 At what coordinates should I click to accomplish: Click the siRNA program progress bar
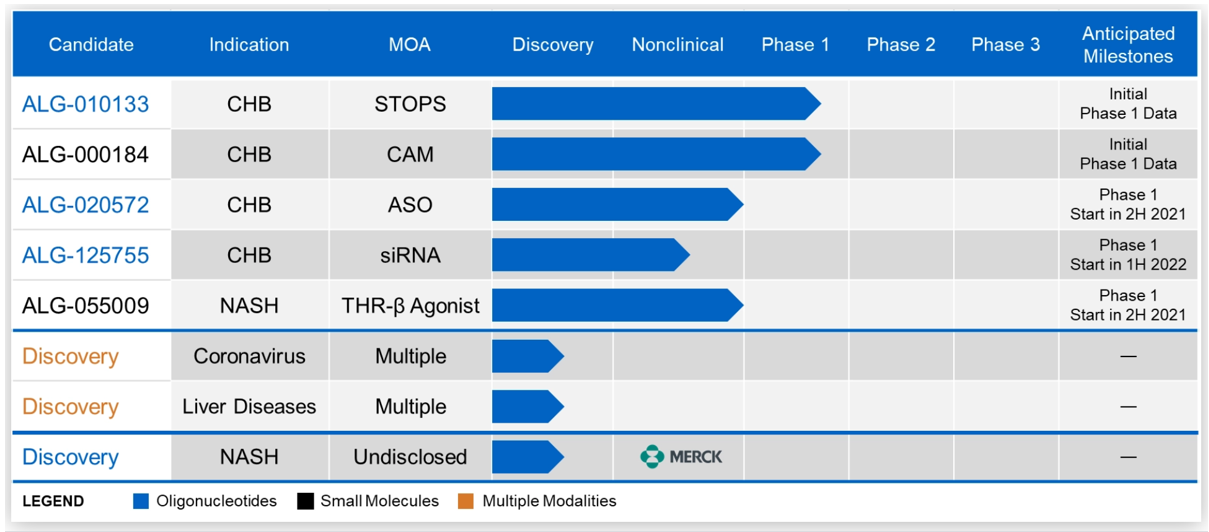(x=585, y=256)
